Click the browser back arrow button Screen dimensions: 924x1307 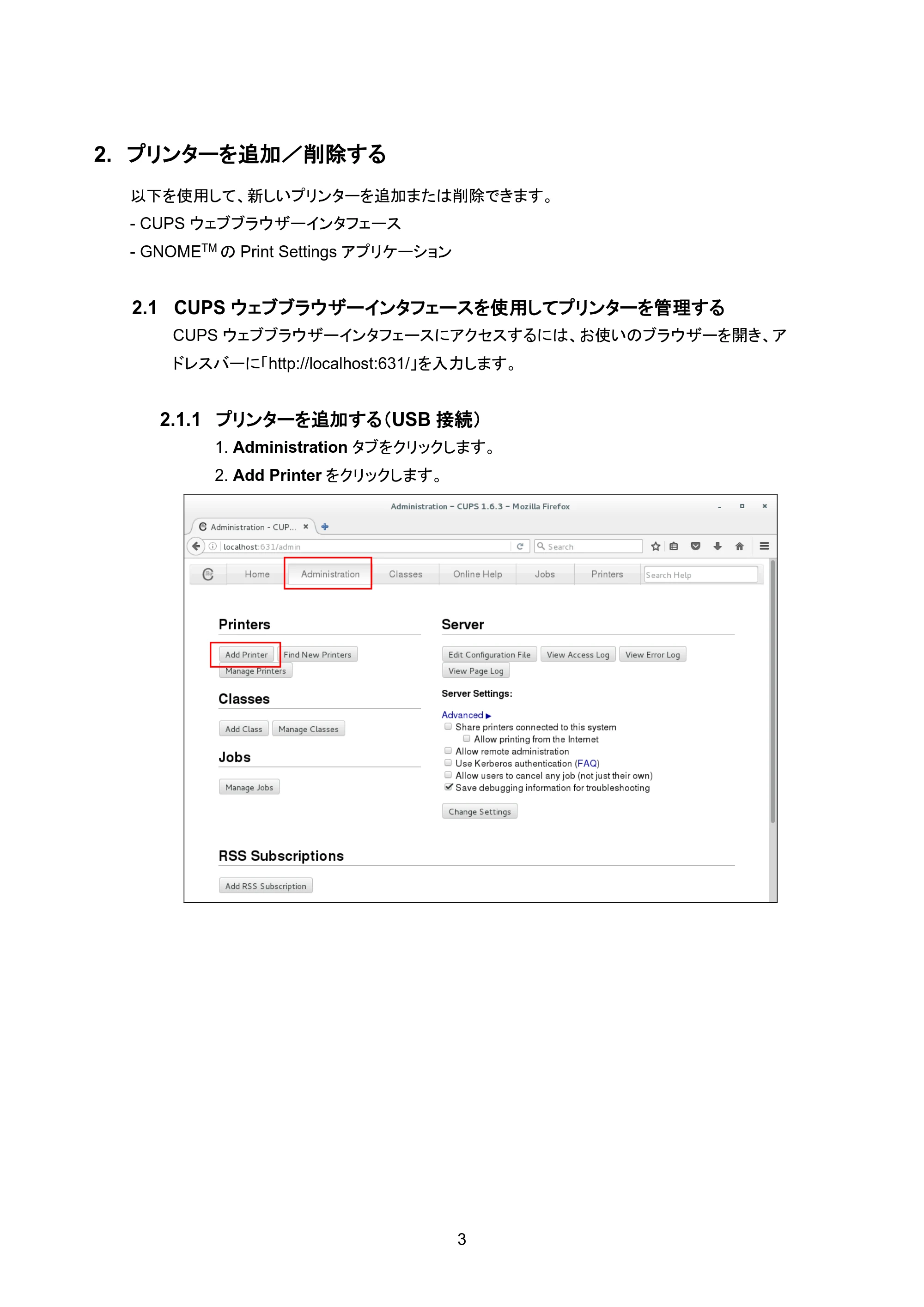196,546
